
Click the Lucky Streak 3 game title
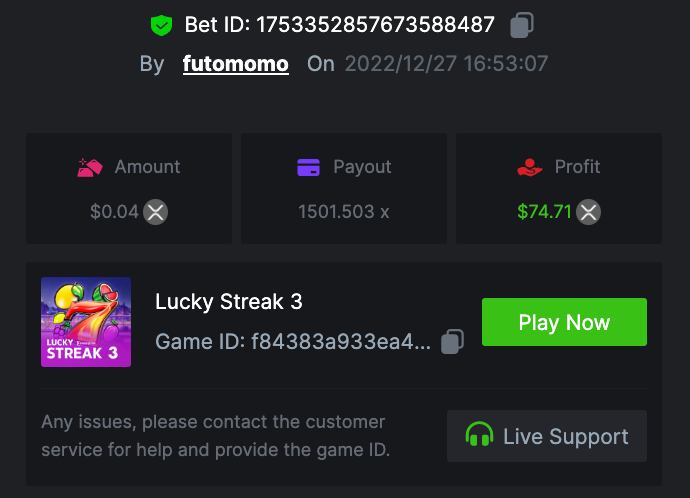coord(229,301)
